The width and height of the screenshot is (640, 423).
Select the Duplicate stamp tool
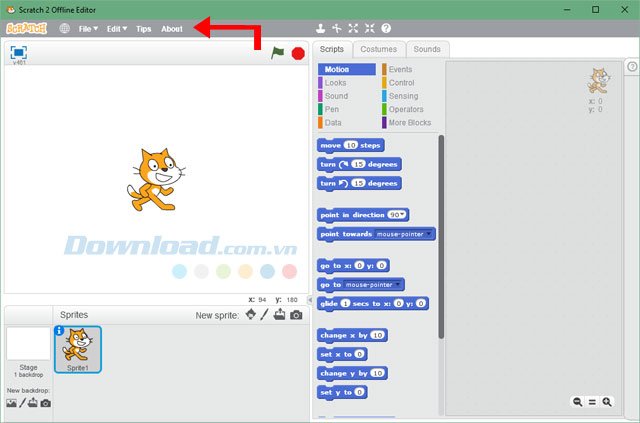[x=320, y=28]
